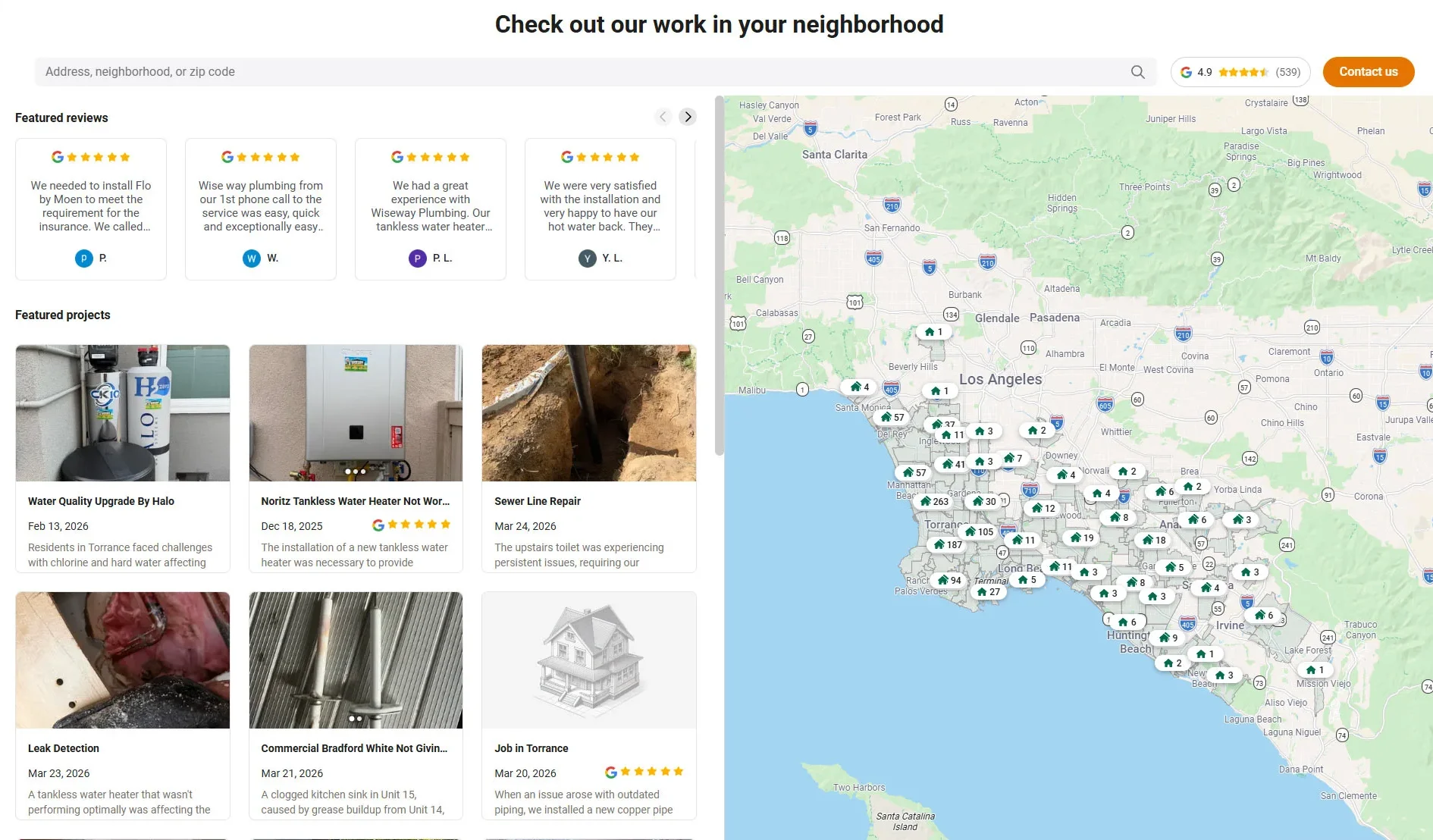
Task: Click the search magnifying glass icon
Action: click(1137, 71)
